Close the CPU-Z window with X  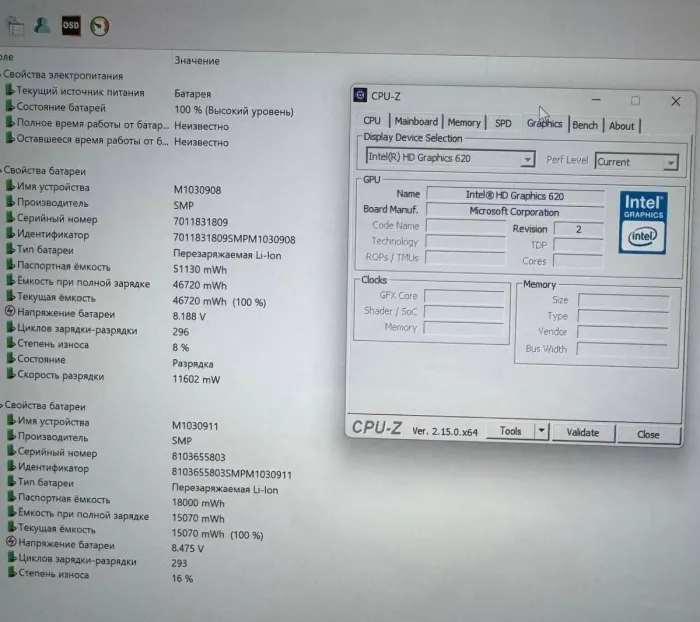pos(676,102)
